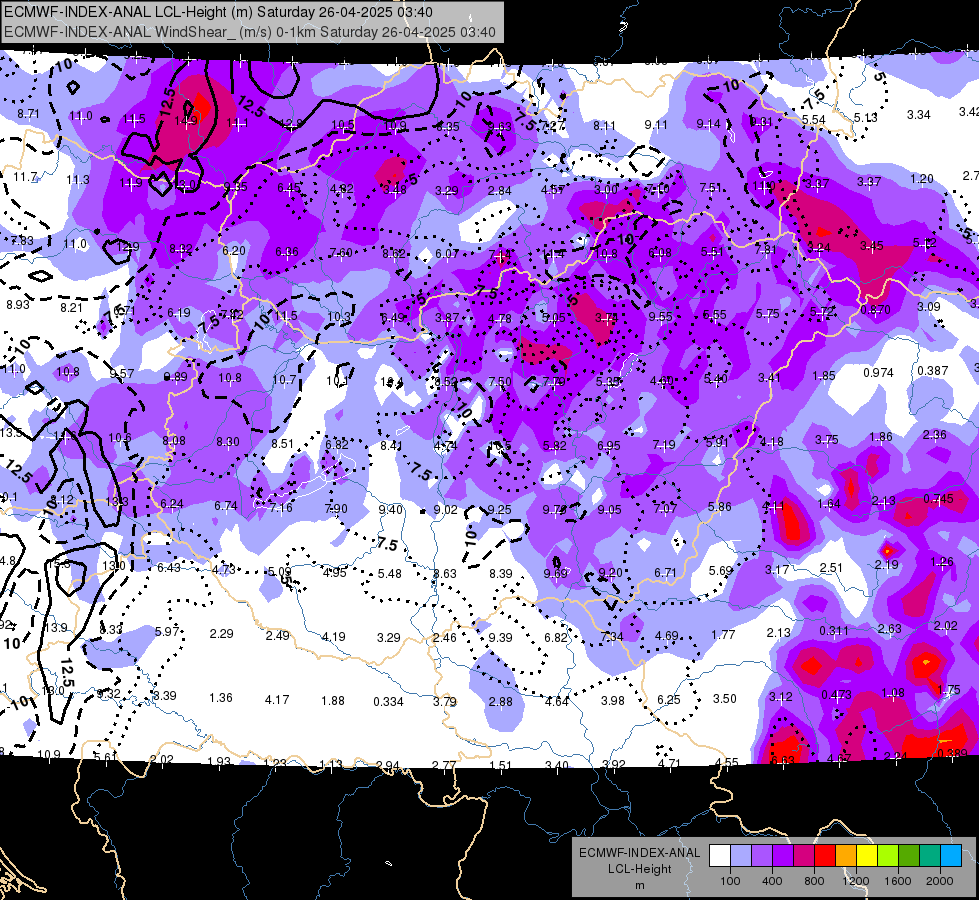Click the light blue legend swatch above 100
The image size is (979, 900).
point(741,856)
